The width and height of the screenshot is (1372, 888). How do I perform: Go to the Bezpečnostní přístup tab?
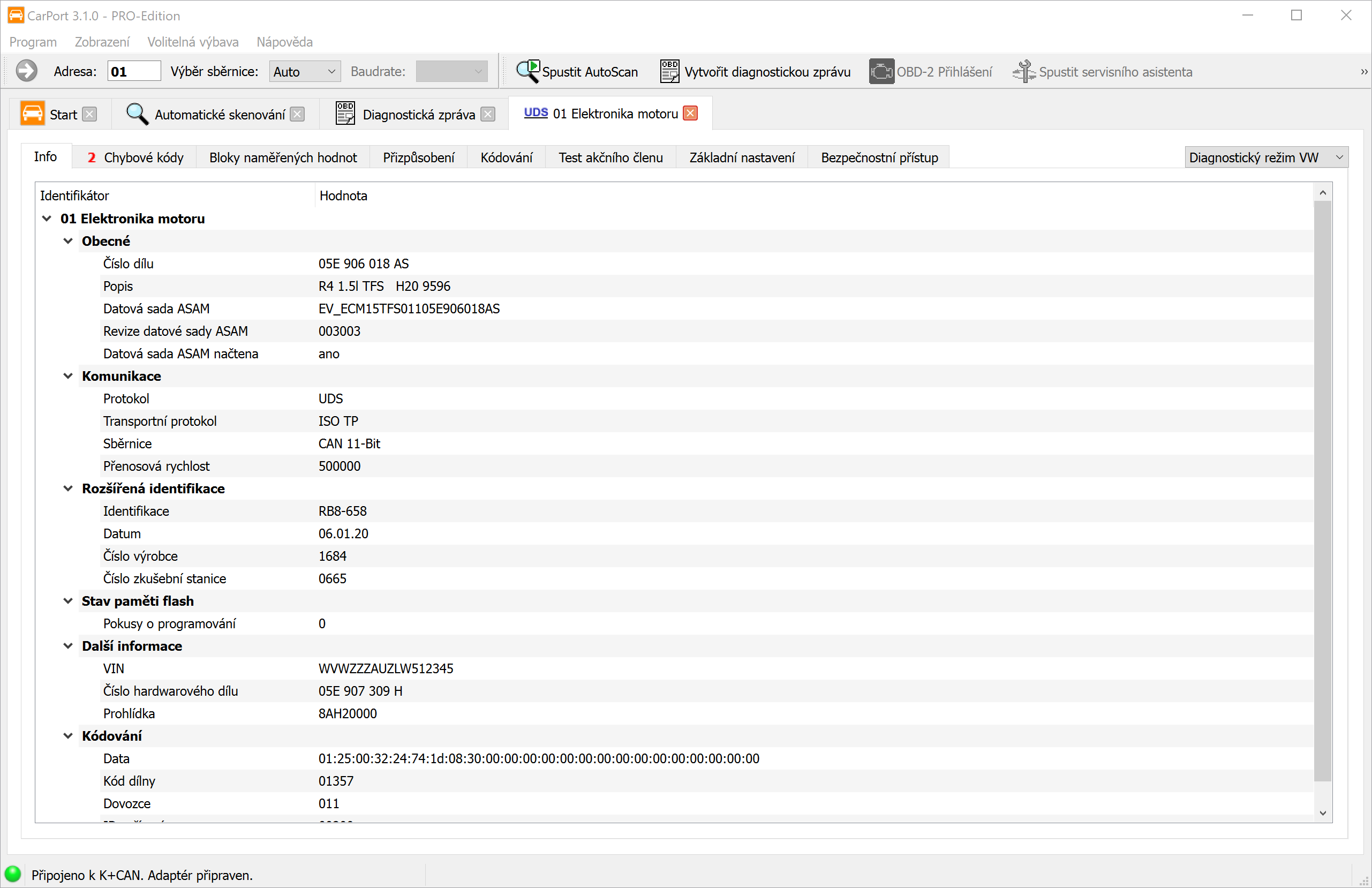pos(879,157)
